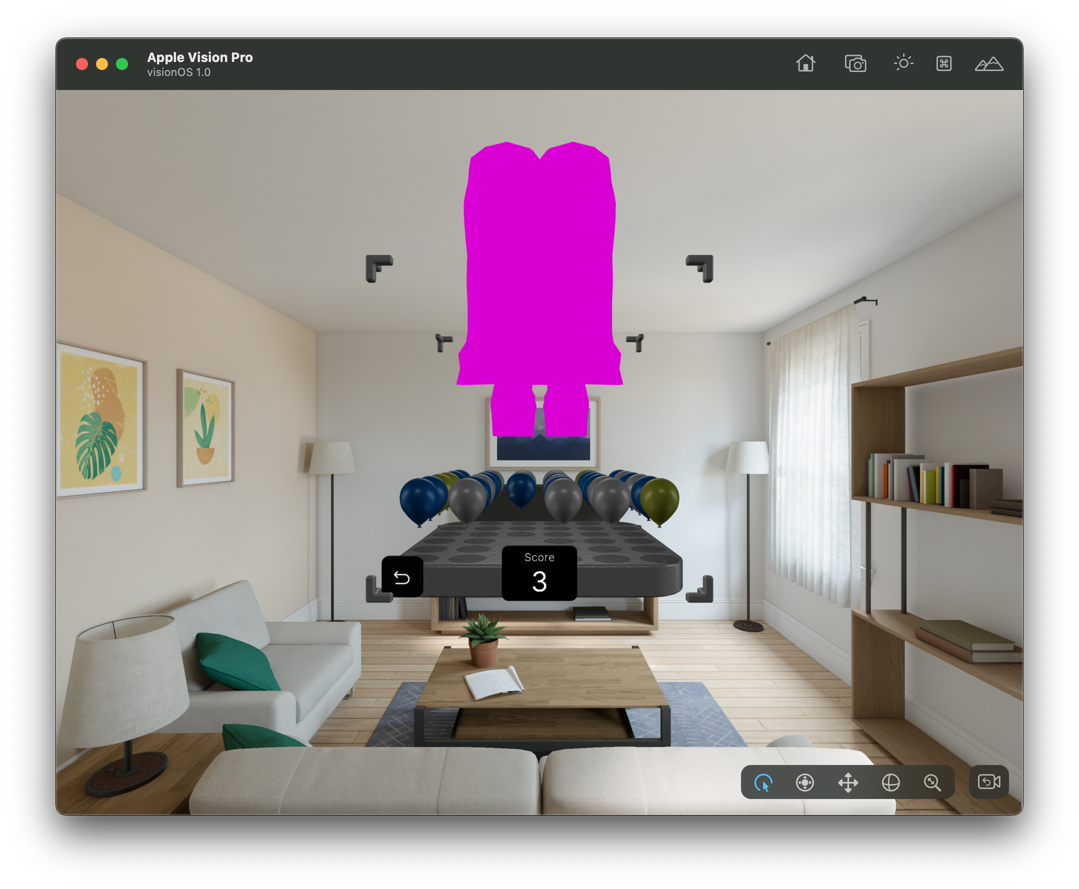This screenshot has width=1079, height=889.
Task: Click the 'visionOS 1.0' subtitle text
Action: [x=178, y=72]
